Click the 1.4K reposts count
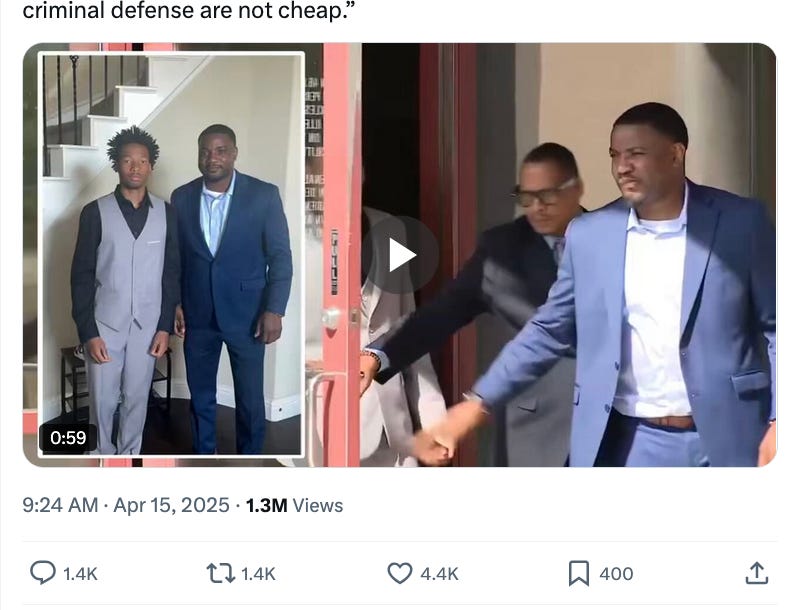The image size is (796, 610). click(258, 574)
